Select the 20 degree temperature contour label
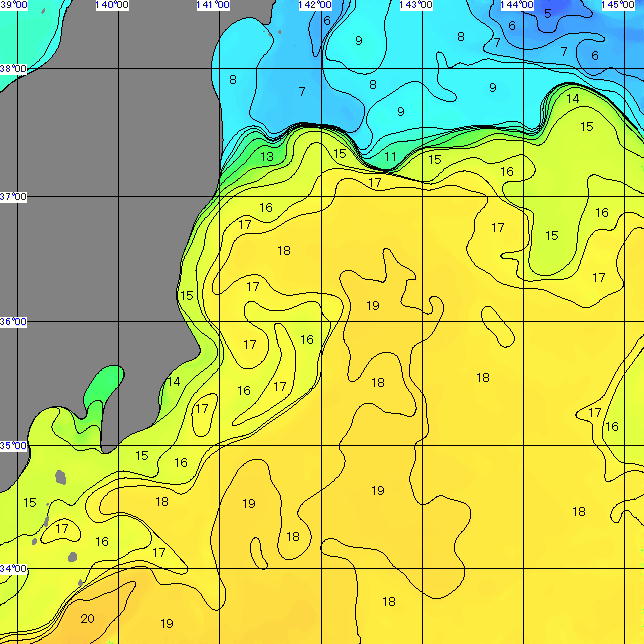This screenshot has width=644, height=644. (x=87, y=618)
